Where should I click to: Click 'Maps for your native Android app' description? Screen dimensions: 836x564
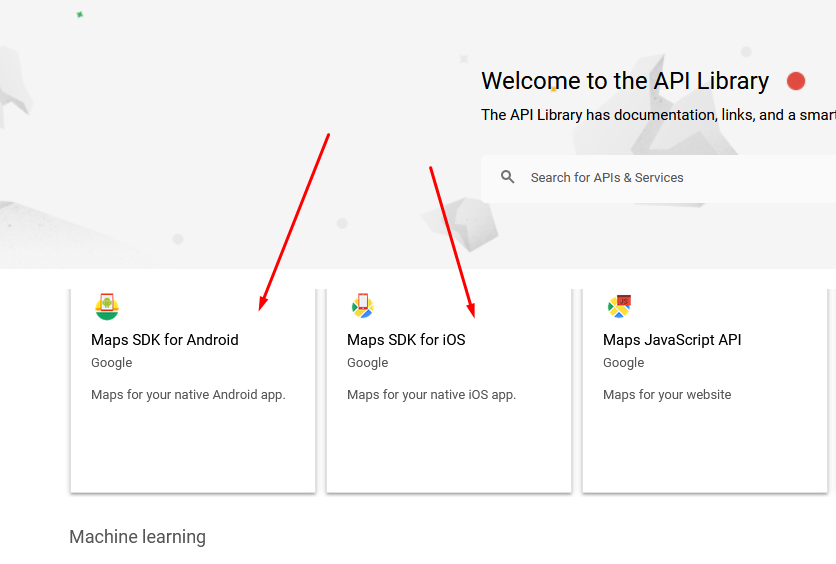click(x=188, y=394)
